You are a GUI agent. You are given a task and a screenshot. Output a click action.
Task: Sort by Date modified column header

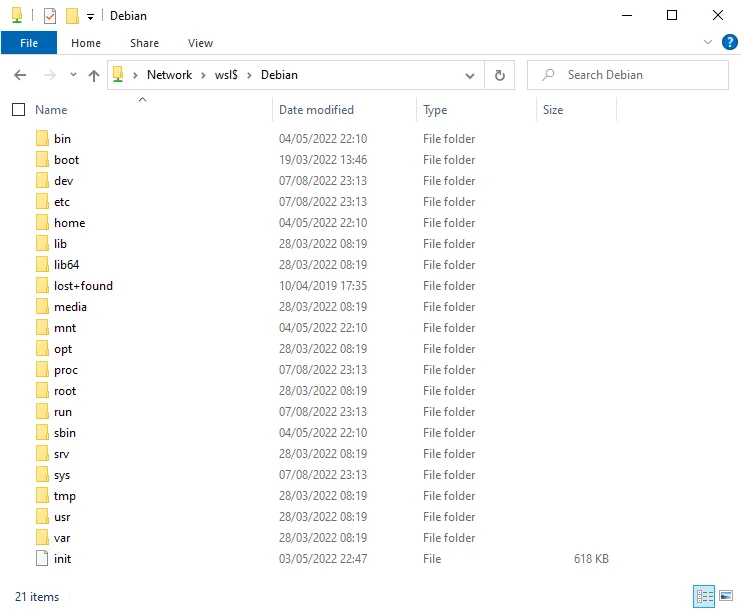(316, 110)
